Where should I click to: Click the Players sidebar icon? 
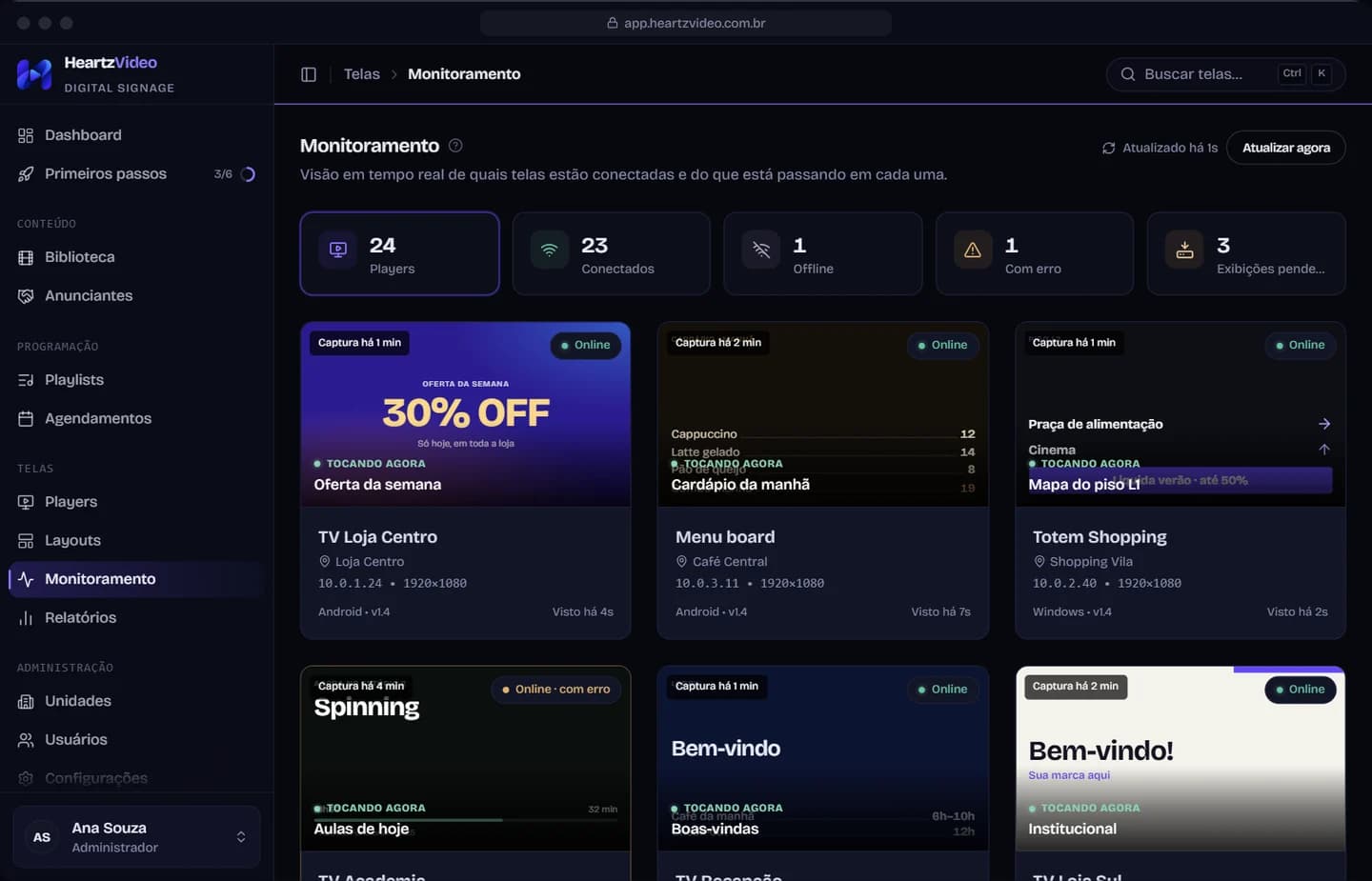click(26, 502)
